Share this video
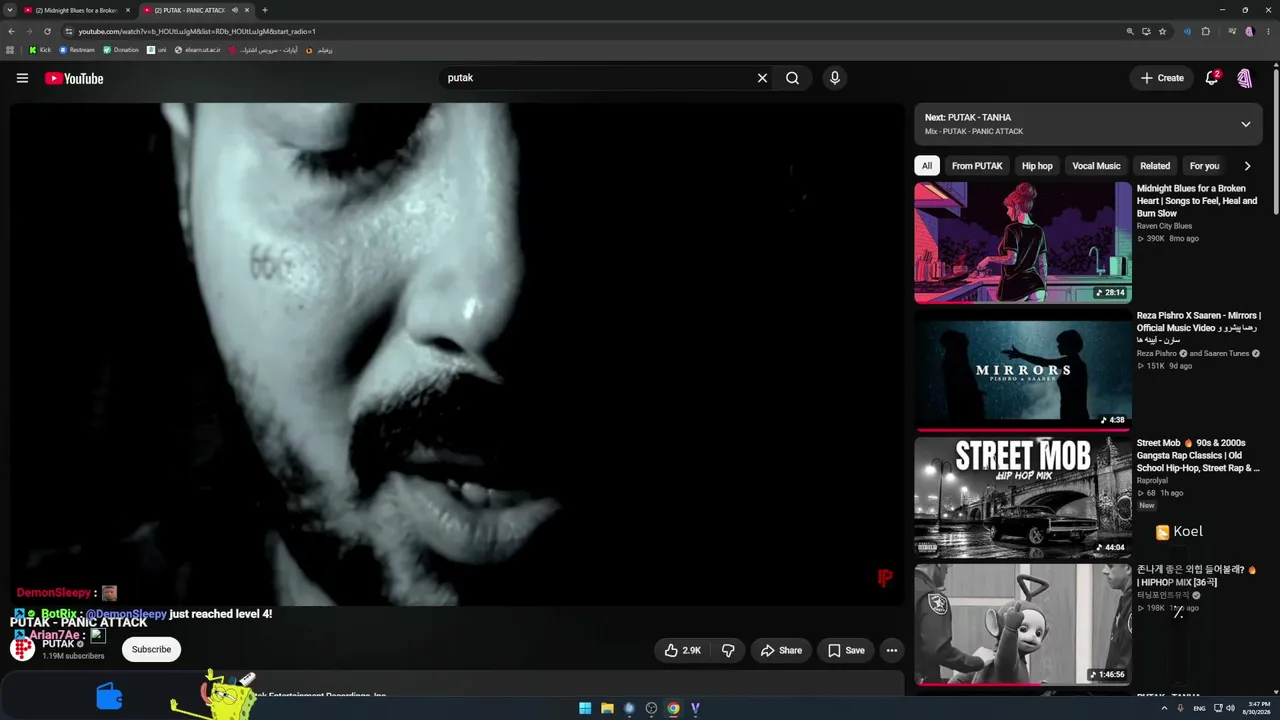The width and height of the screenshot is (1280, 720). (781, 650)
